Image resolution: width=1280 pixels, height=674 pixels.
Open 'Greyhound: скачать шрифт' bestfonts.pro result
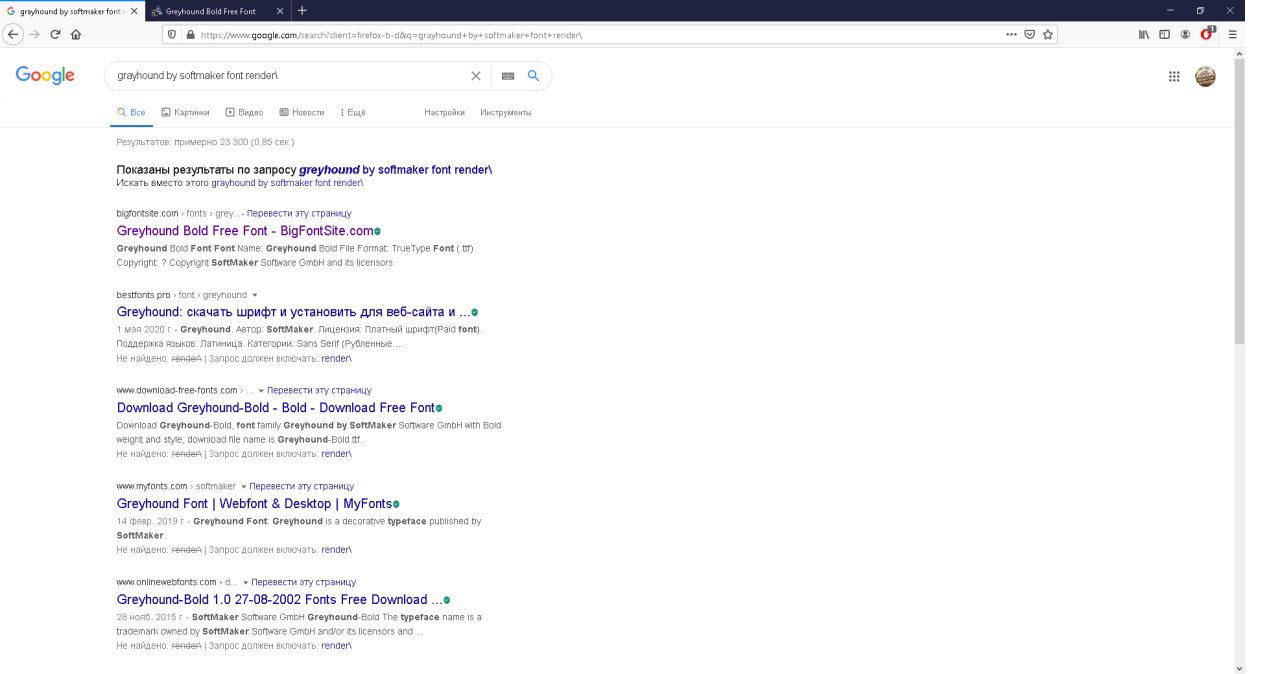(293, 312)
